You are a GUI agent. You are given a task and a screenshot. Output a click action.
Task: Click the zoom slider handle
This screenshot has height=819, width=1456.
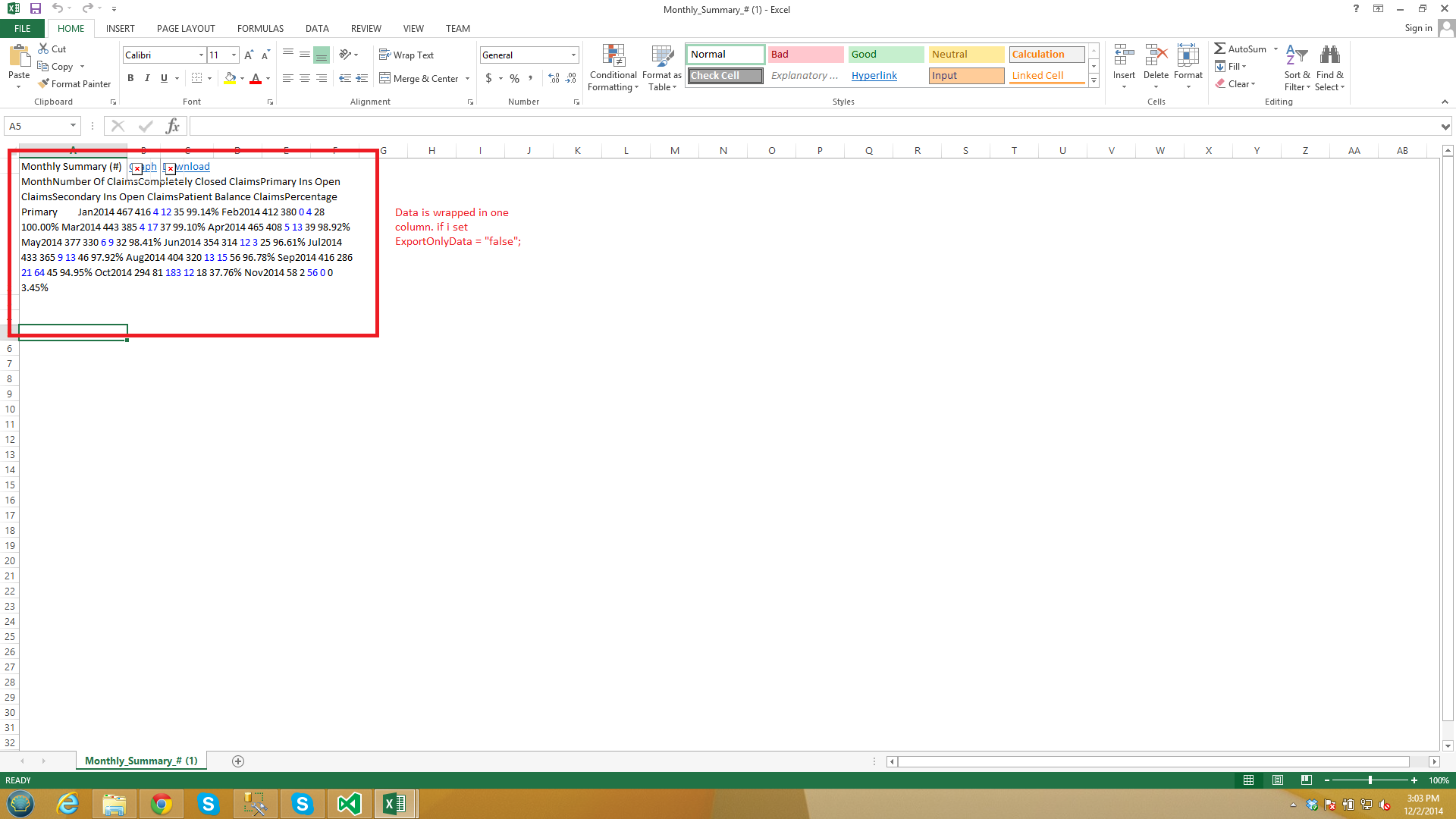[x=1370, y=780]
